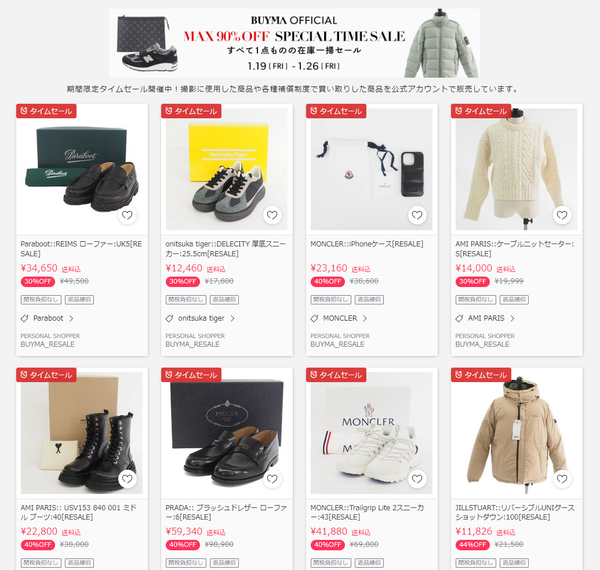600x570 pixels.
Task: Favorite the Paraboot REIMS loafer with heart icon
Action: (x=127, y=215)
